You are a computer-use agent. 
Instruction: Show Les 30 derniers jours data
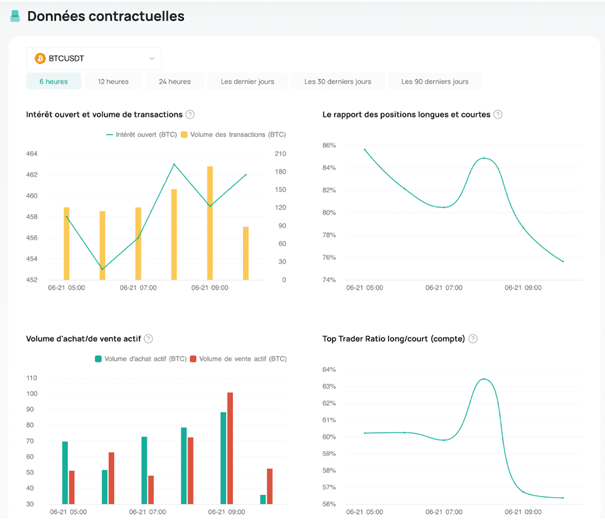tap(336, 81)
